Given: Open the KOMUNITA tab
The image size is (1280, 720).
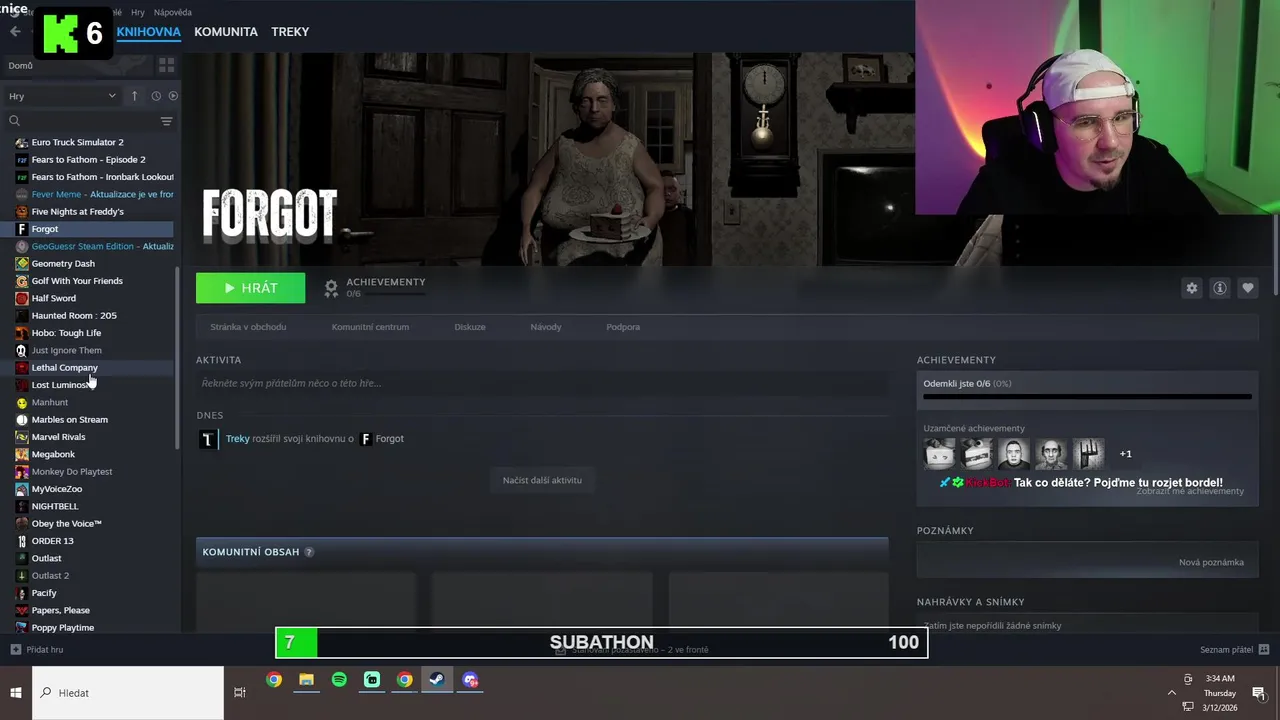Looking at the screenshot, I should tap(226, 32).
